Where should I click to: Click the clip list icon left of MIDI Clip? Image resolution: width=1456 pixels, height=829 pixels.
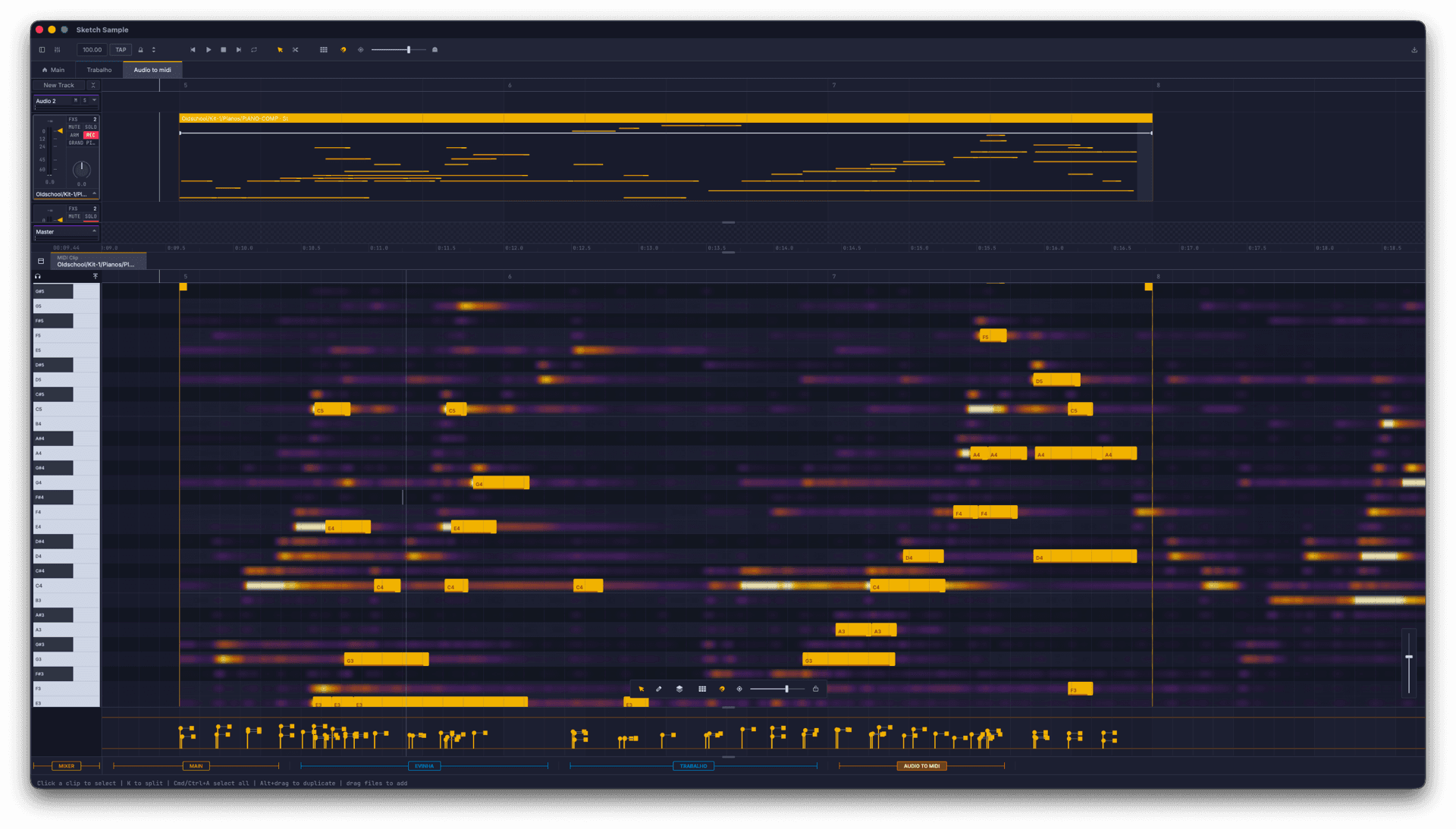click(x=41, y=261)
